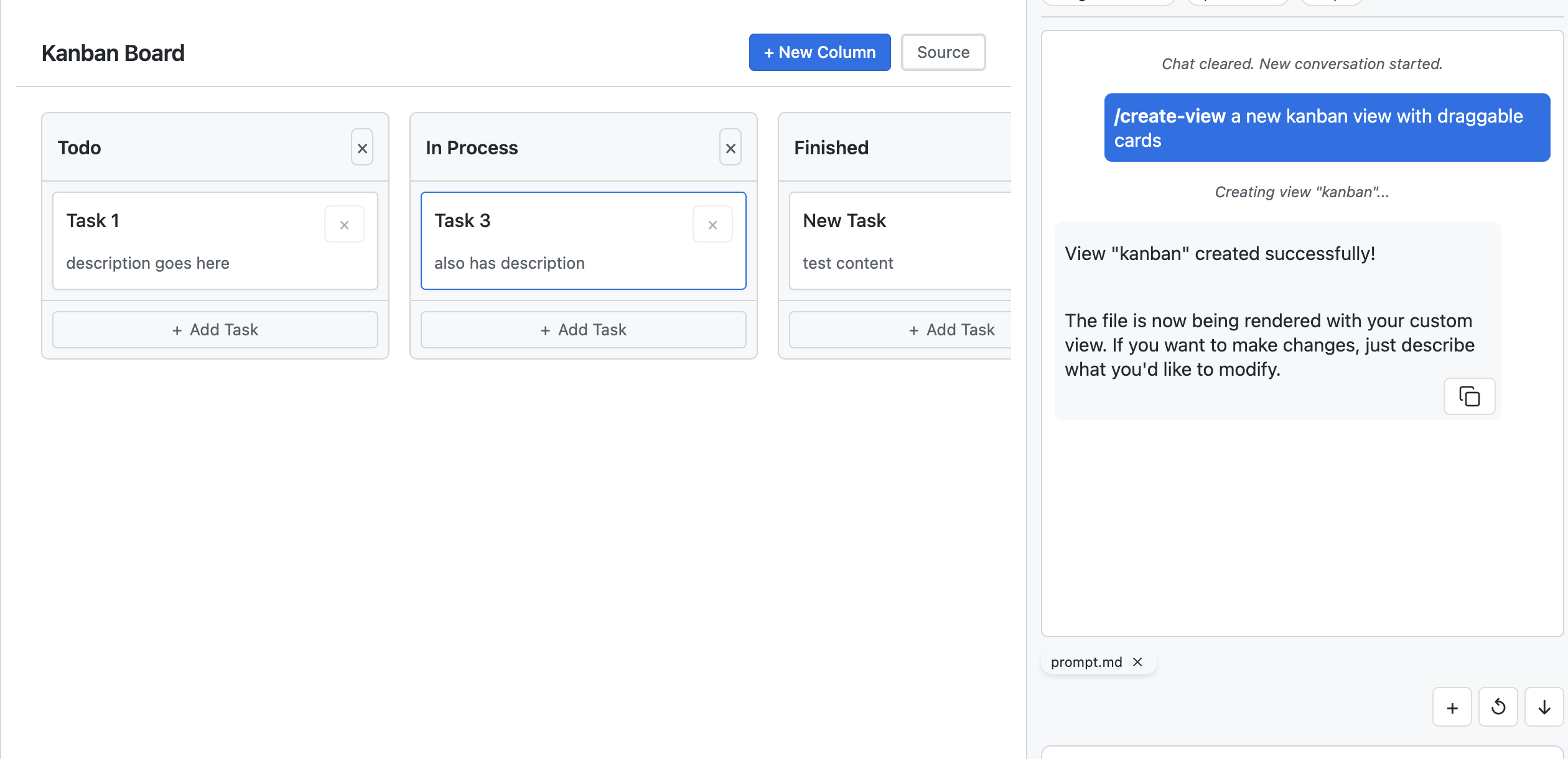Delete Task 3 from In Process
Viewport: 1568px width, 759px height.
(712, 223)
